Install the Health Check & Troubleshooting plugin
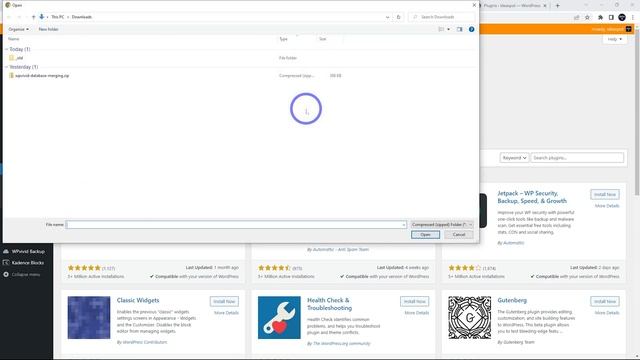Viewport: 640px width, 360px height. [x=414, y=301]
